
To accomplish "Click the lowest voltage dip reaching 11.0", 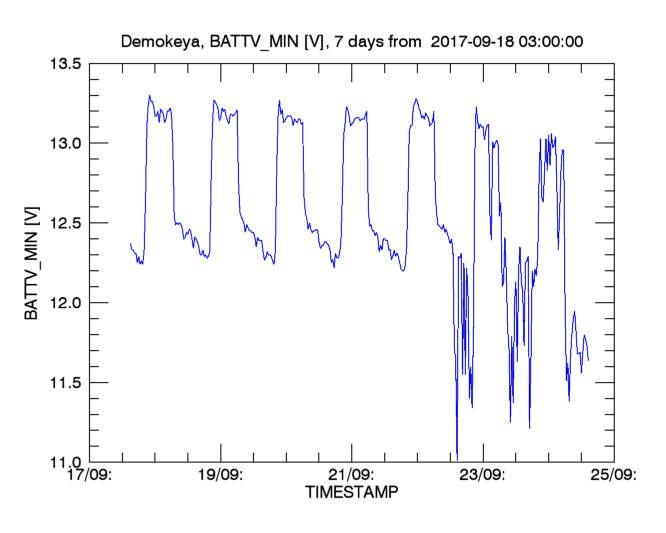I will coord(457,458).
